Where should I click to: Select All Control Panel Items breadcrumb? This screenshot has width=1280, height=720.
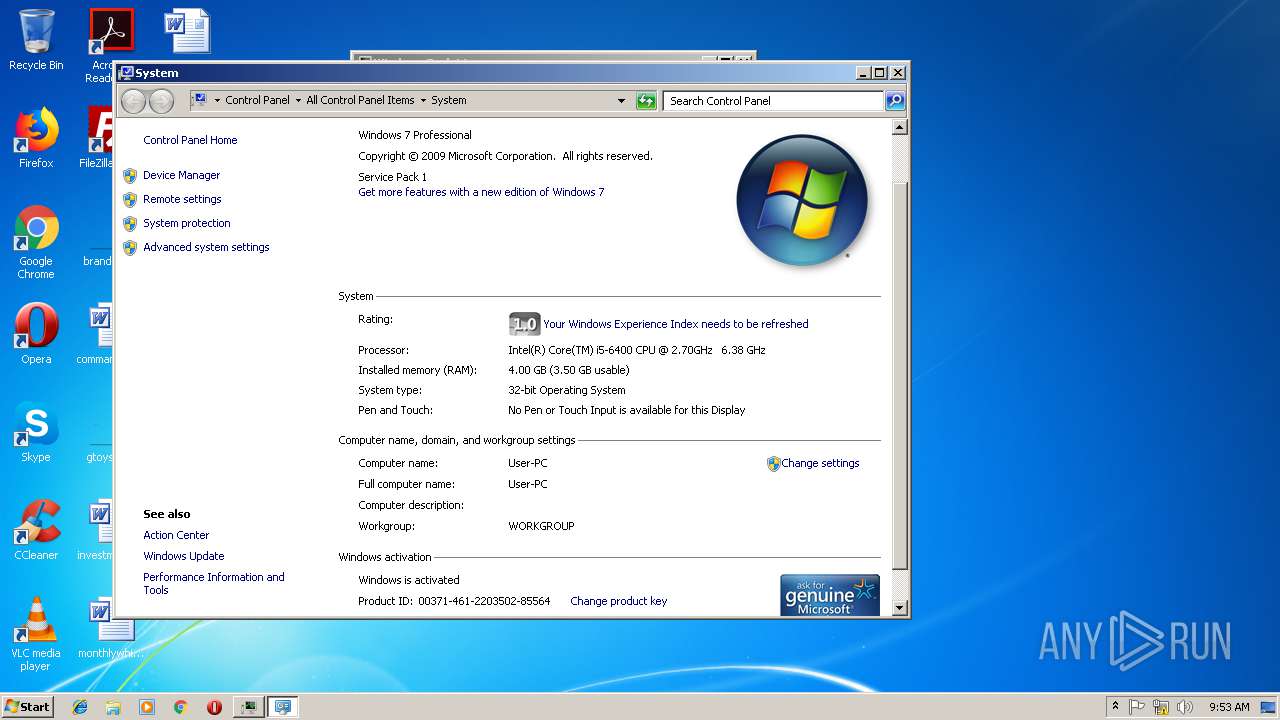[360, 100]
